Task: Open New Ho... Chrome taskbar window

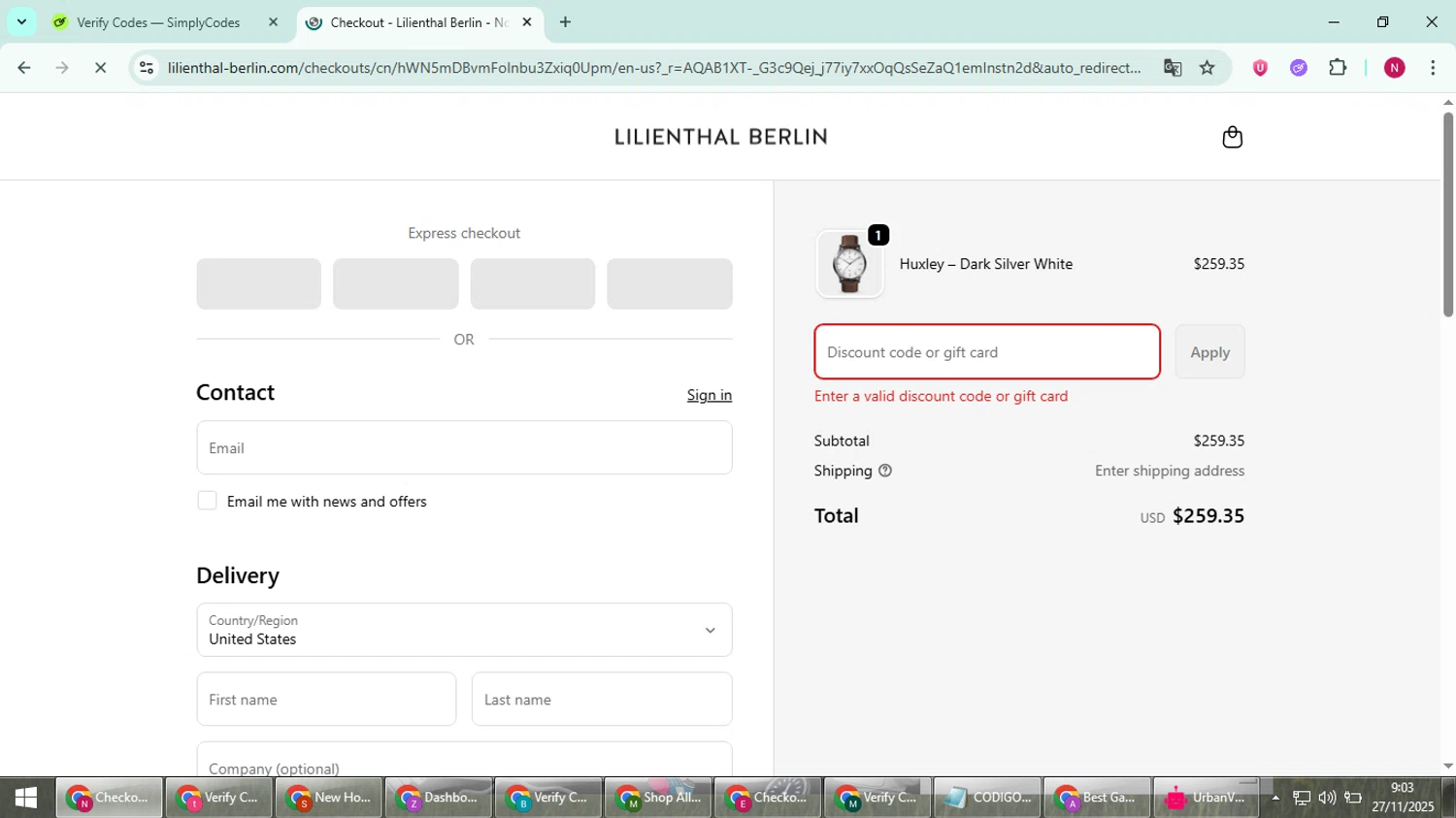Action: click(x=329, y=798)
